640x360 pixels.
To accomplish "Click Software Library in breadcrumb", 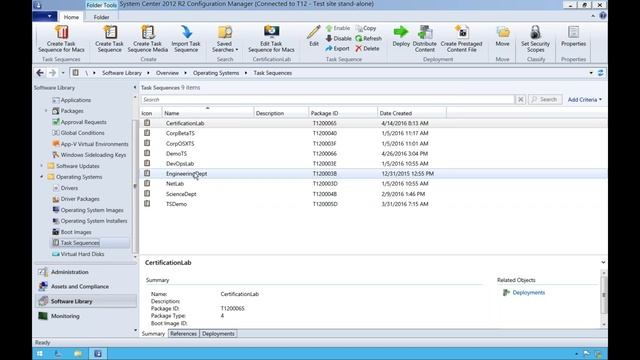I will 122,73.
